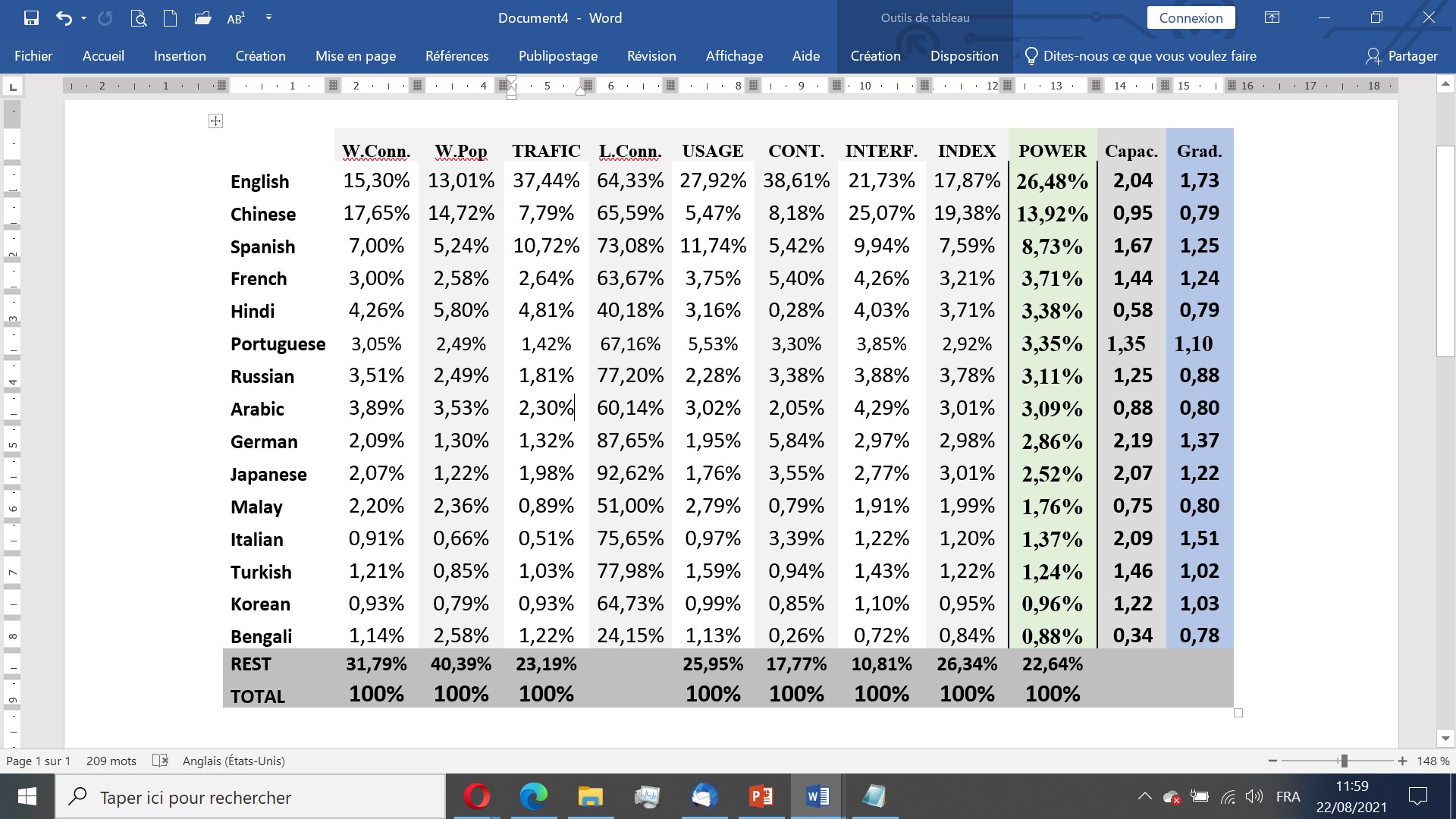Open Customize Quick Access Toolbar dropdown
Screen dimensions: 1456x819
pyautogui.click(x=268, y=18)
